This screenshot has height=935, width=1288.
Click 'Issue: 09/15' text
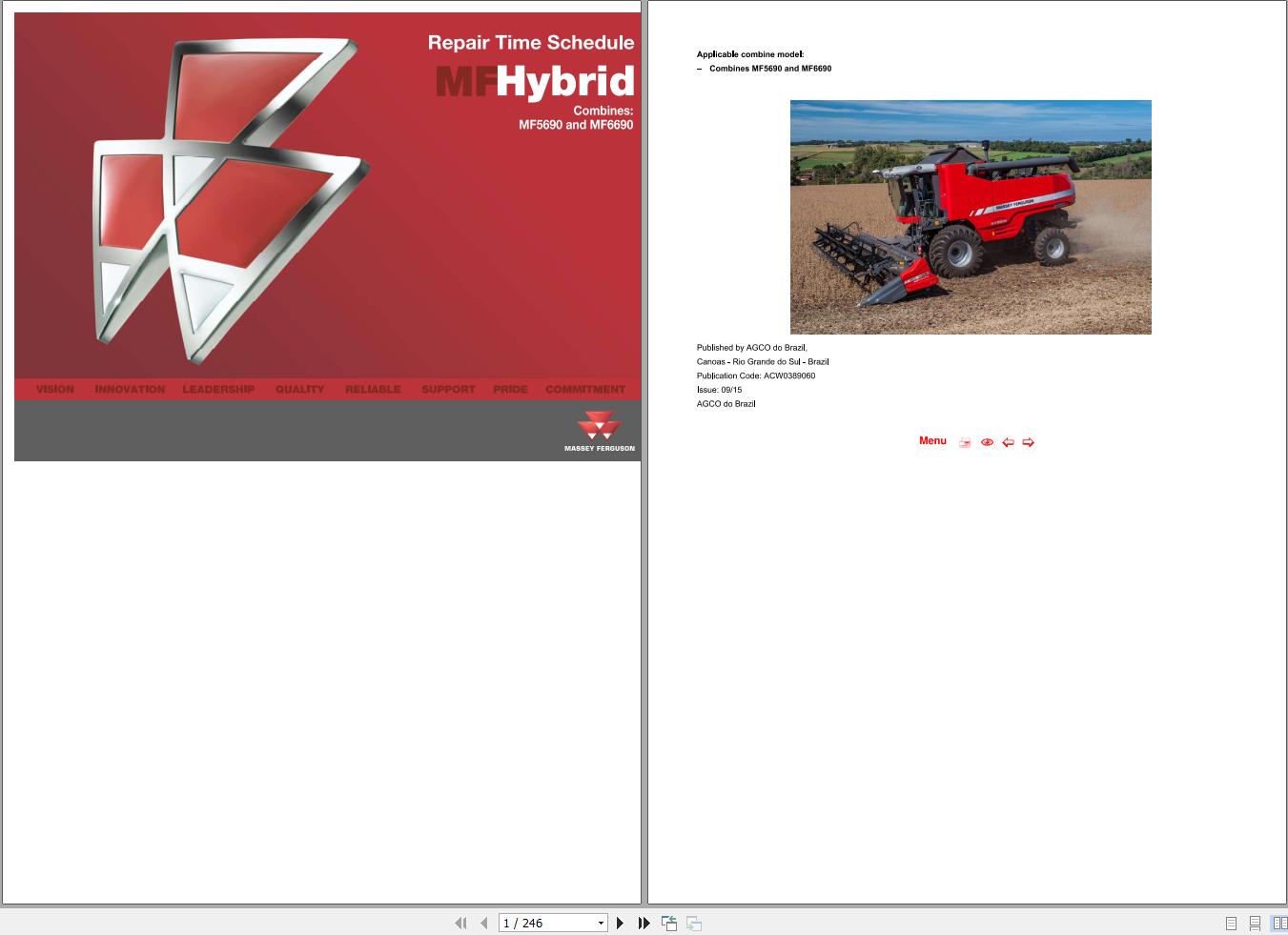coord(719,390)
